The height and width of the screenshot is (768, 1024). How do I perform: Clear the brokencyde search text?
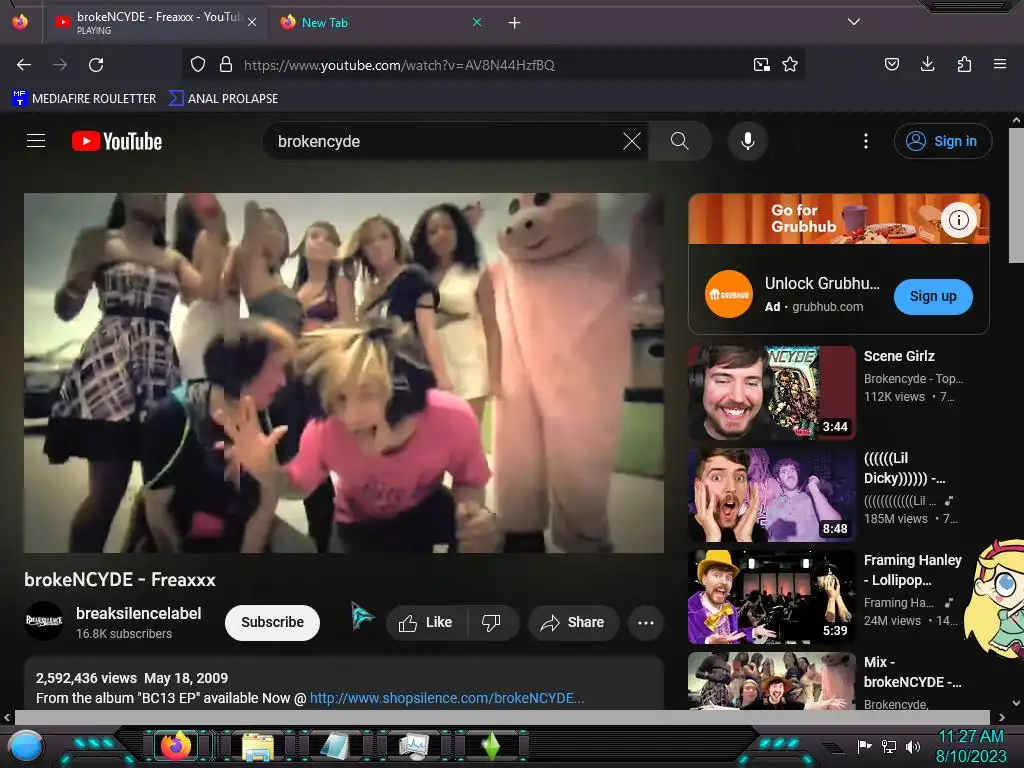coord(632,141)
